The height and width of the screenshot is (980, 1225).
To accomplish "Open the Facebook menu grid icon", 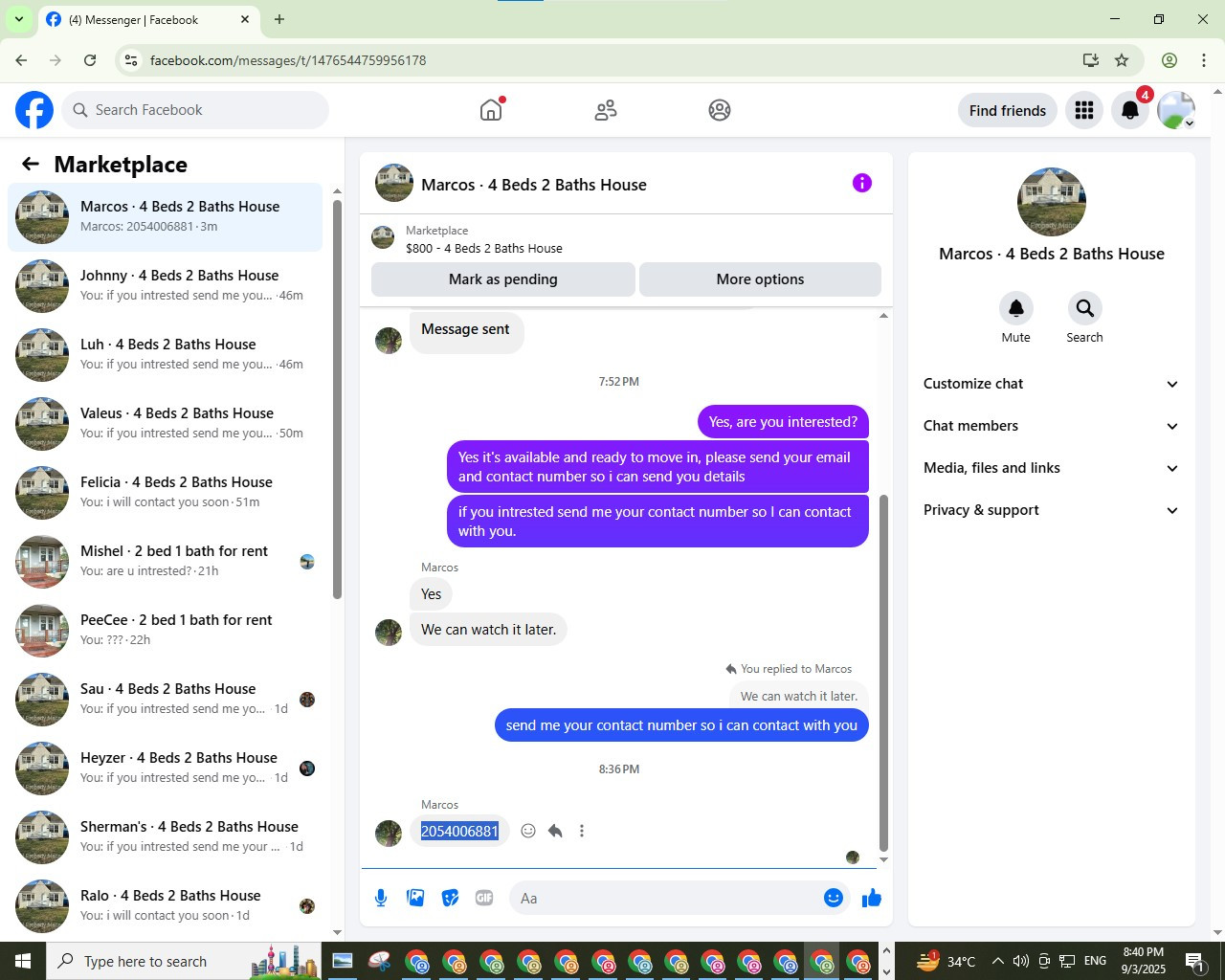I will pyautogui.click(x=1084, y=110).
